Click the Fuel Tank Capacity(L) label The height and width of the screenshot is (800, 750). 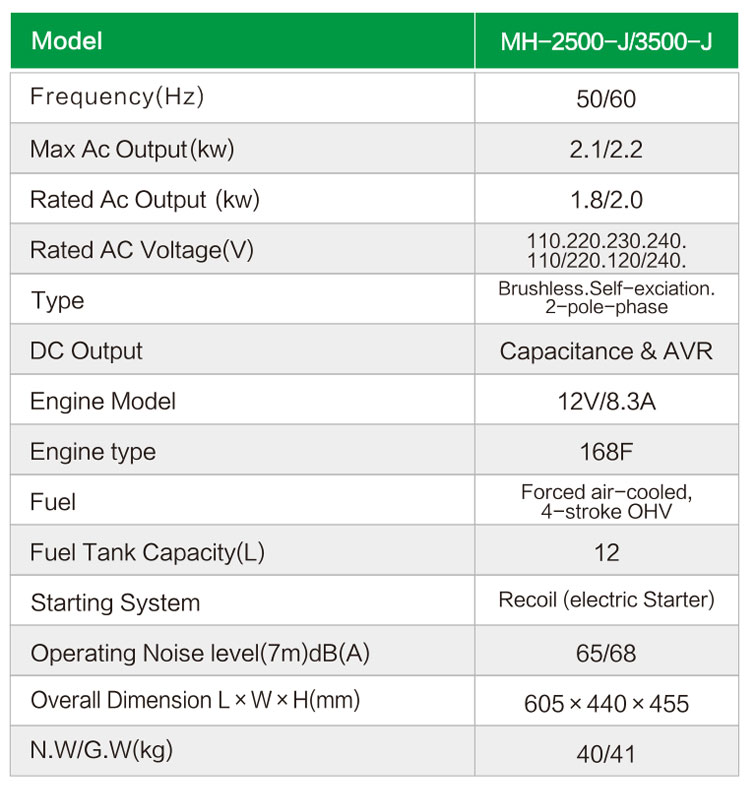[147, 552]
